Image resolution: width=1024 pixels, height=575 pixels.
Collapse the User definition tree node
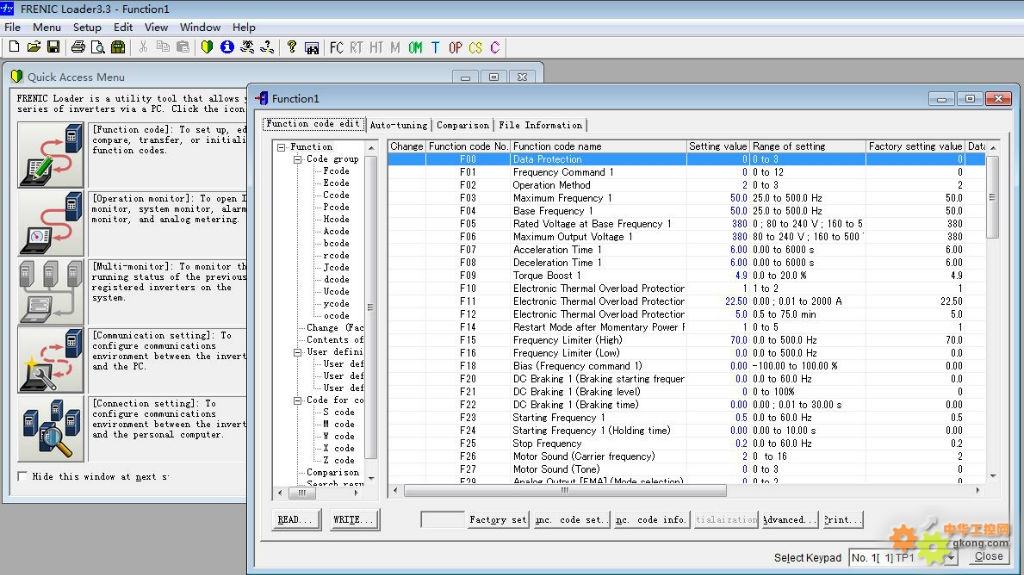pos(297,352)
